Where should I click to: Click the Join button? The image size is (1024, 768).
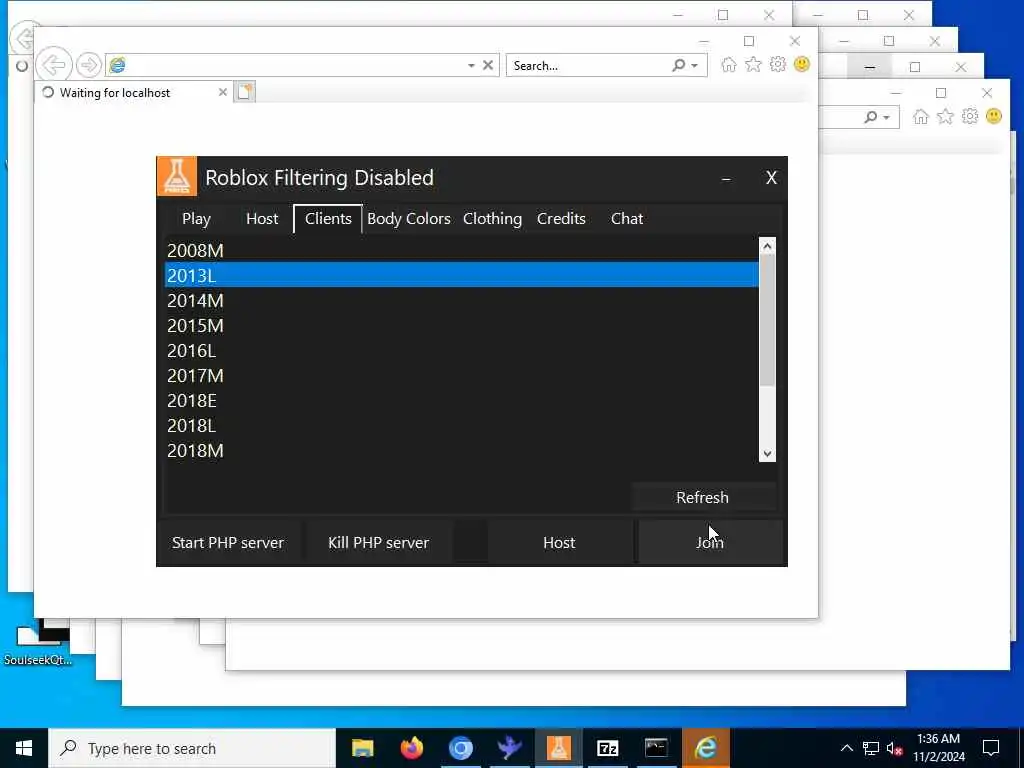point(710,543)
